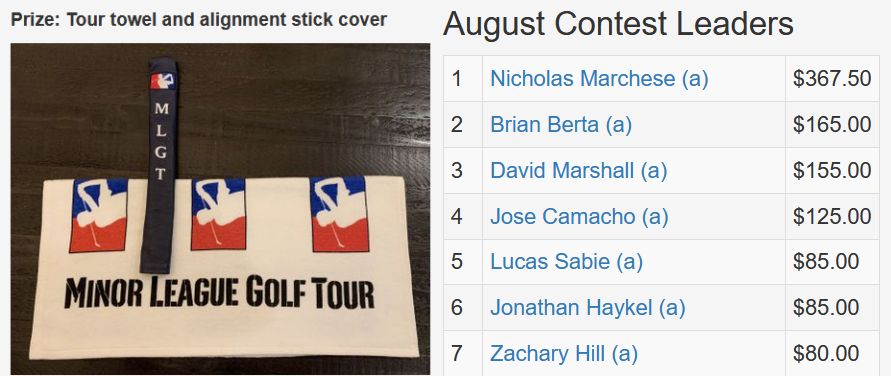Click the rank 1 cell
This screenshot has height=376, width=891.
click(x=463, y=79)
